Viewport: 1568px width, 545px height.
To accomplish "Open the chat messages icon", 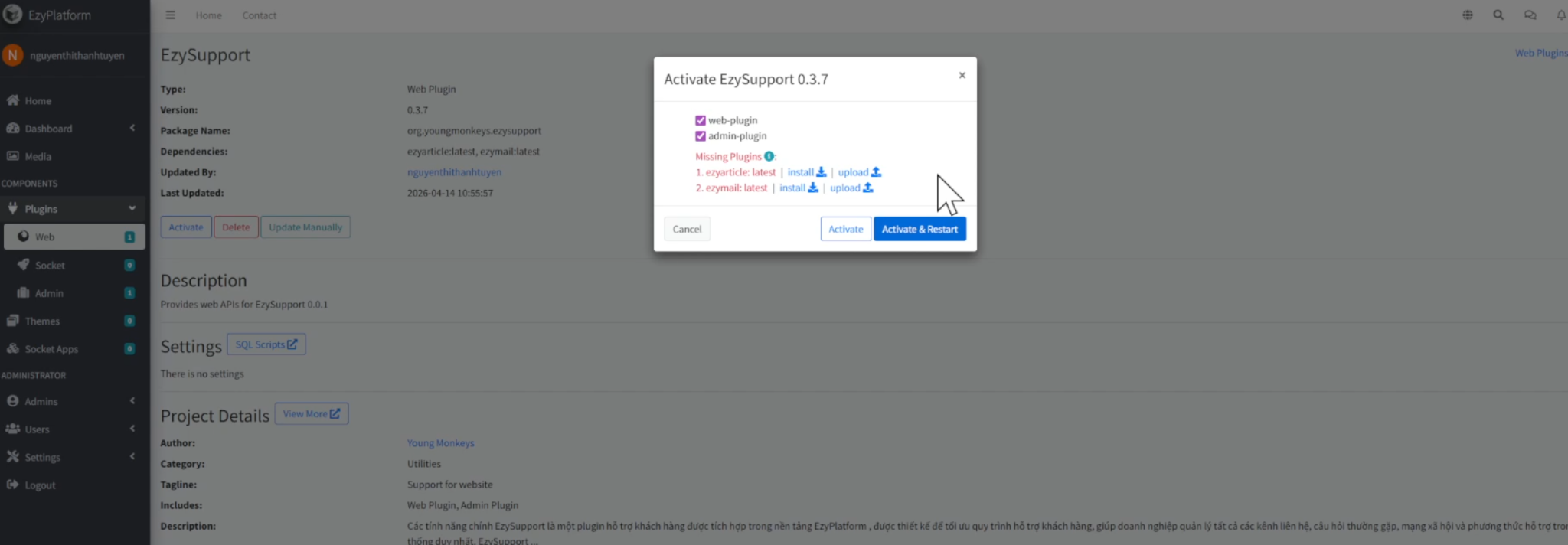I will coord(1530,15).
